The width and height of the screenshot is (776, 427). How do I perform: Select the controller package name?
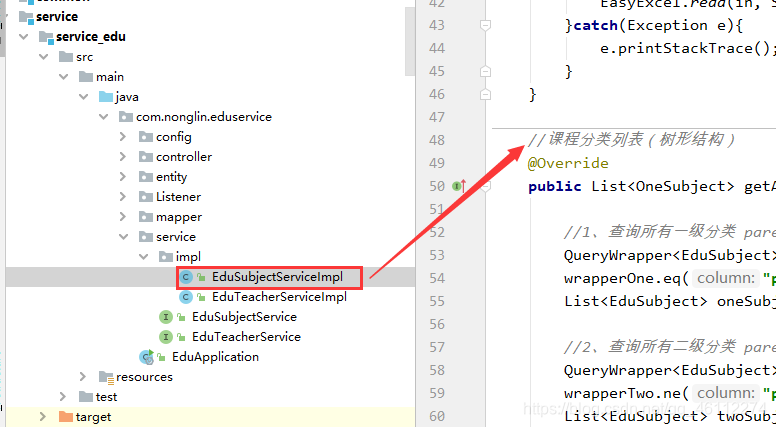[184, 157]
